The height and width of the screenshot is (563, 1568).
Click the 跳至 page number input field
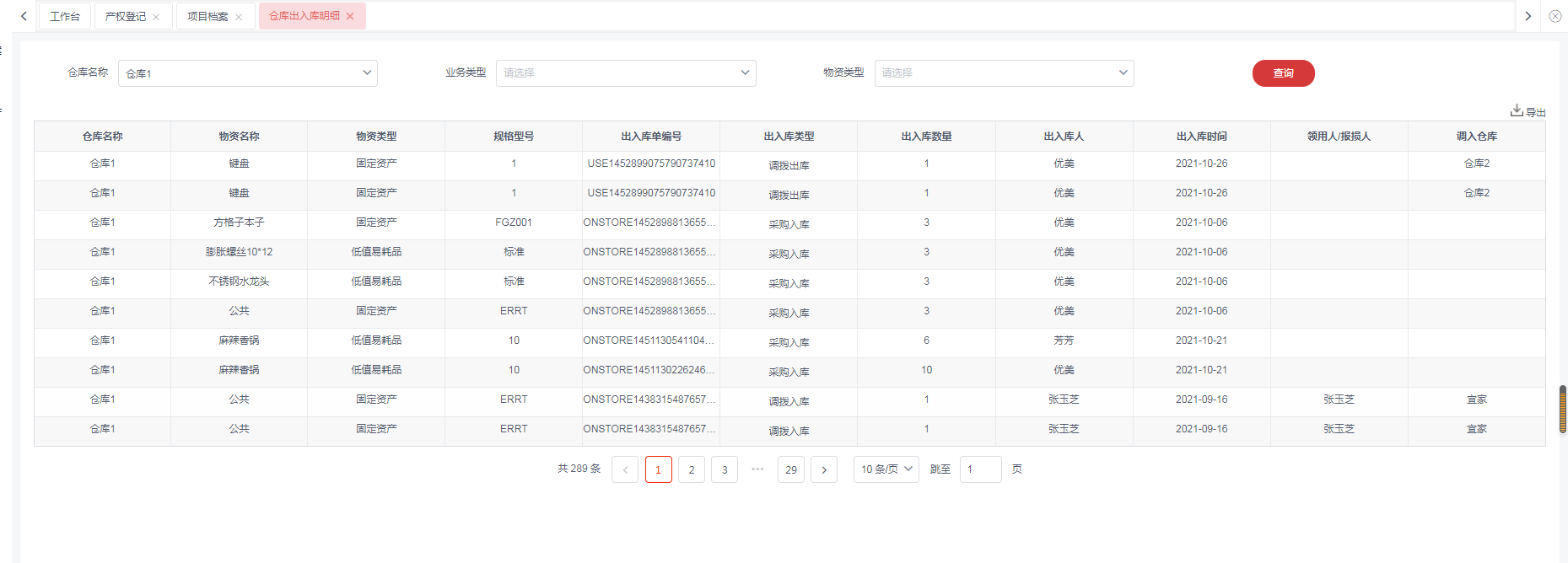coord(980,469)
